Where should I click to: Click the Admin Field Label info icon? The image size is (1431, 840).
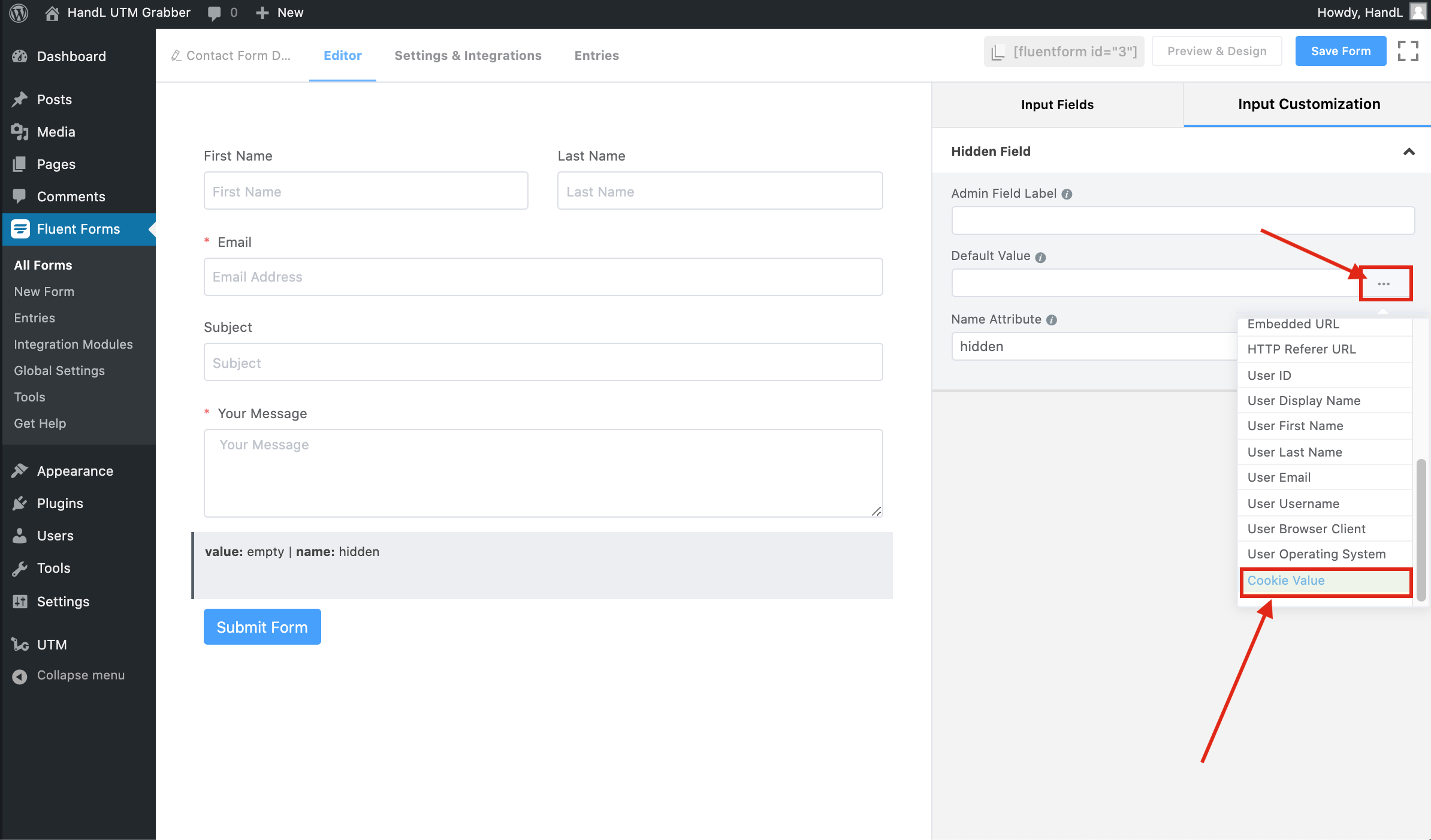click(1067, 194)
